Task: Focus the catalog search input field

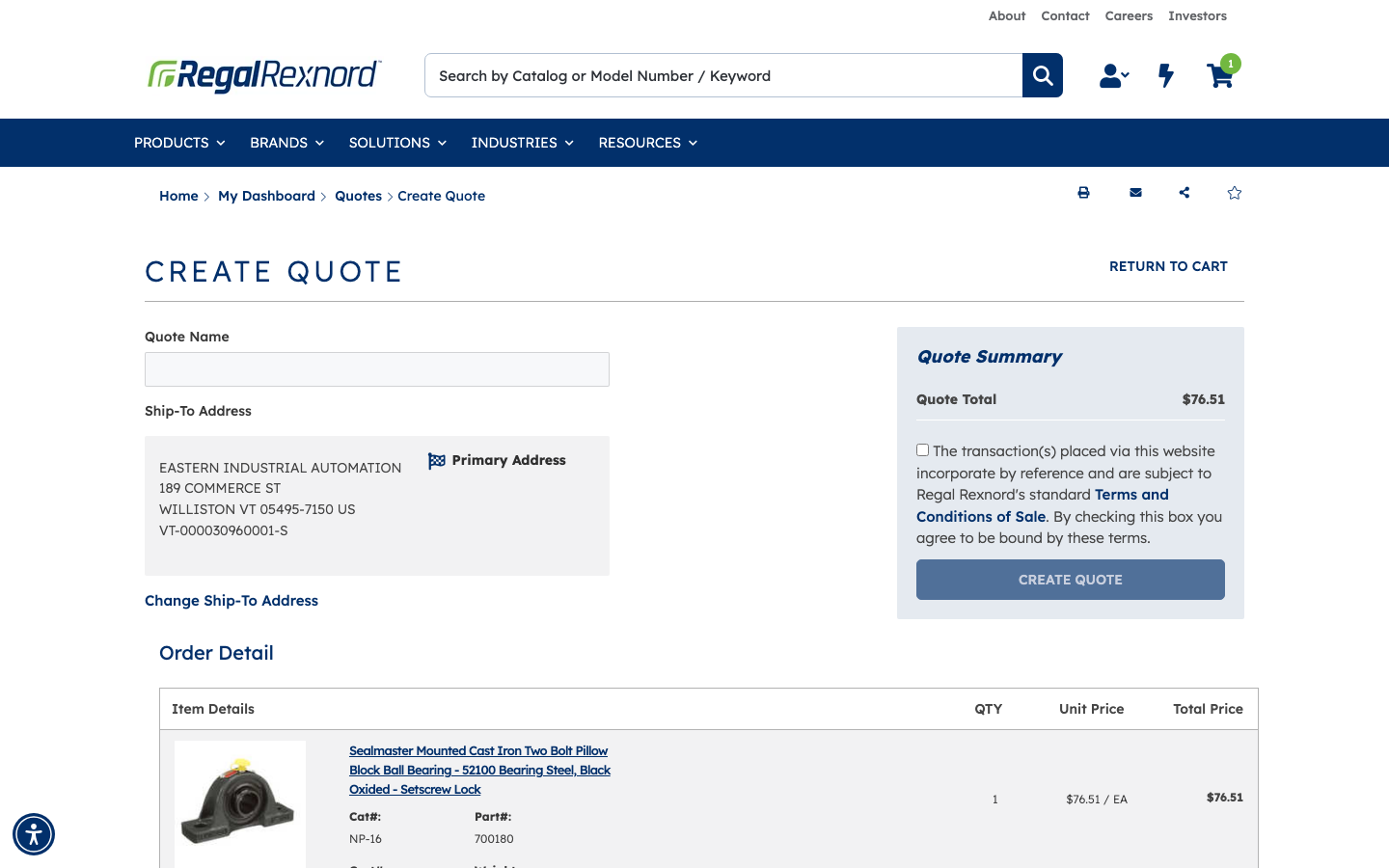Action: point(723,75)
